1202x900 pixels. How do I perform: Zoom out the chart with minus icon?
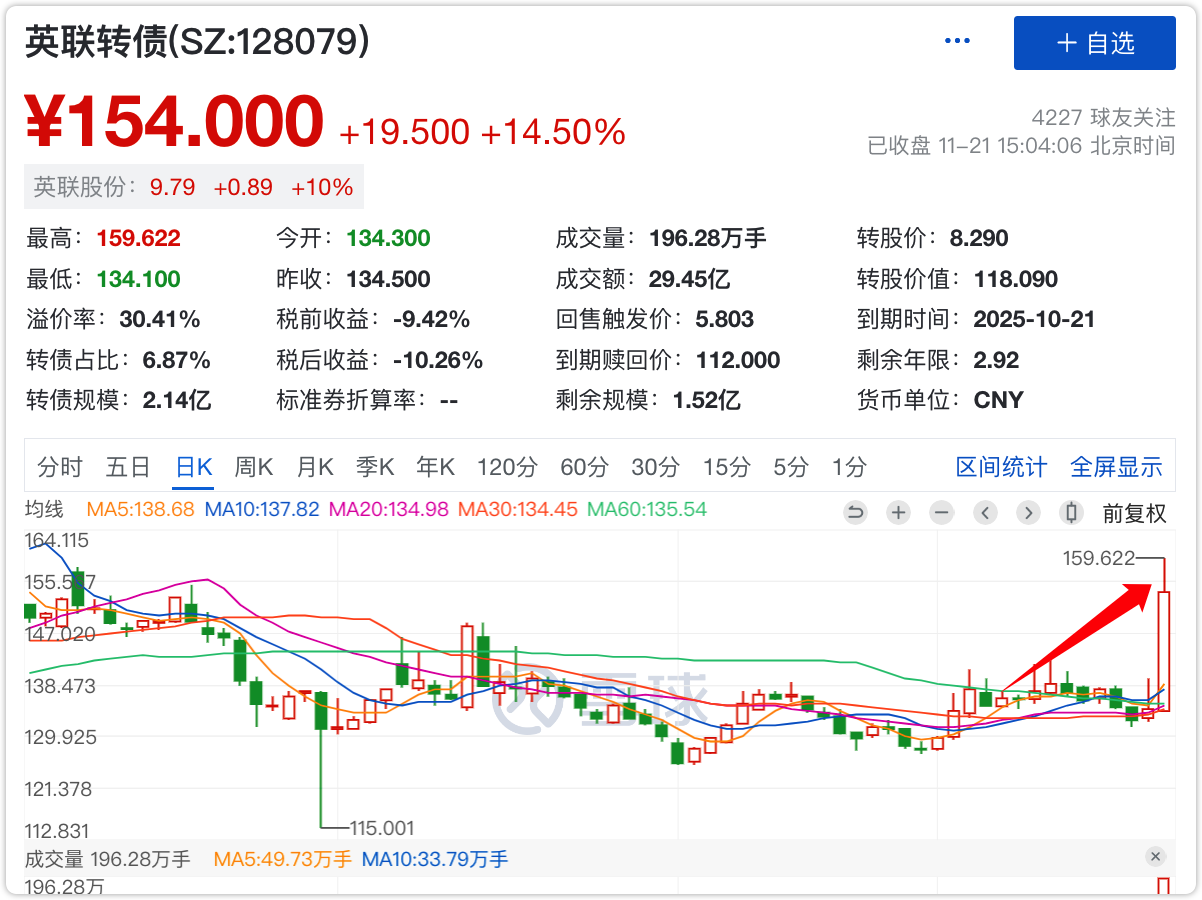(942, 513)
